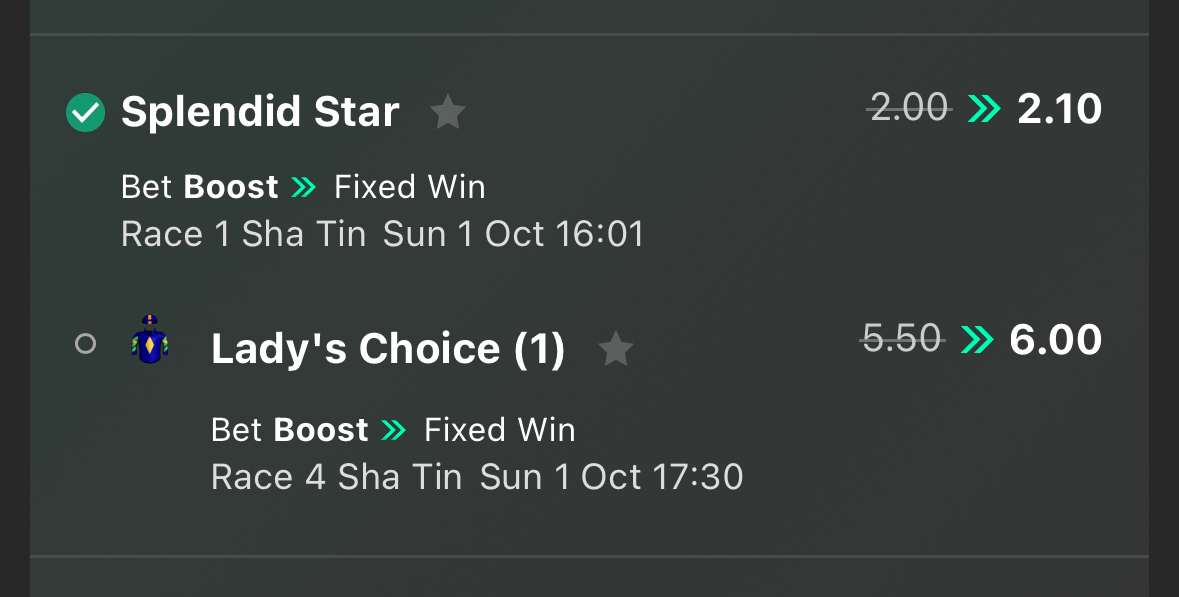Click Fixed Win label under Splendid Star
1179x597 pixels.
410,187
